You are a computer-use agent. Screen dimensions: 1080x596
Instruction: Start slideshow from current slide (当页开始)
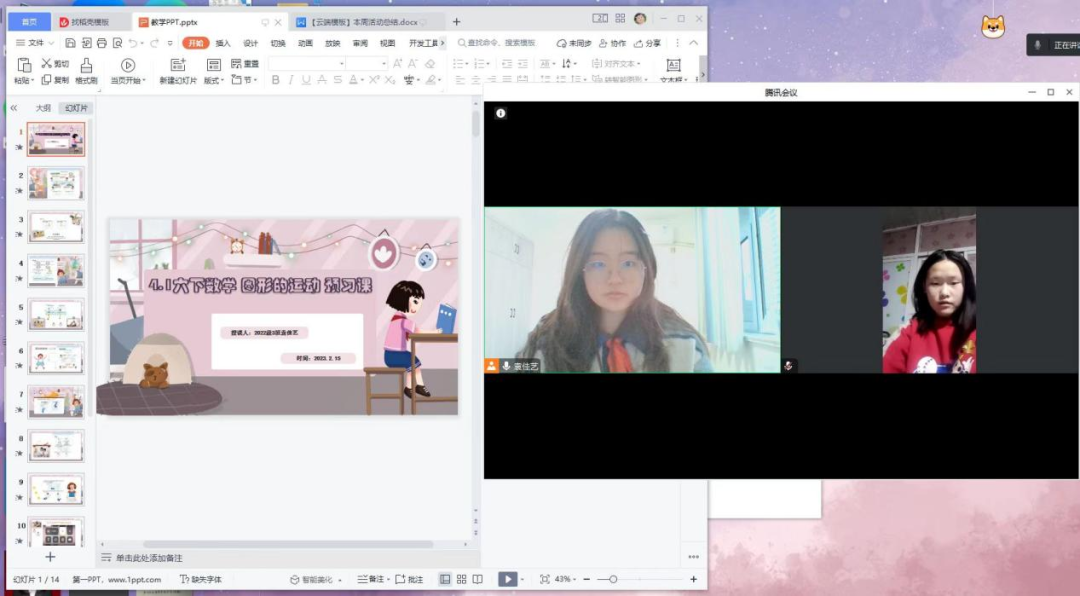(x=128, y=65)
